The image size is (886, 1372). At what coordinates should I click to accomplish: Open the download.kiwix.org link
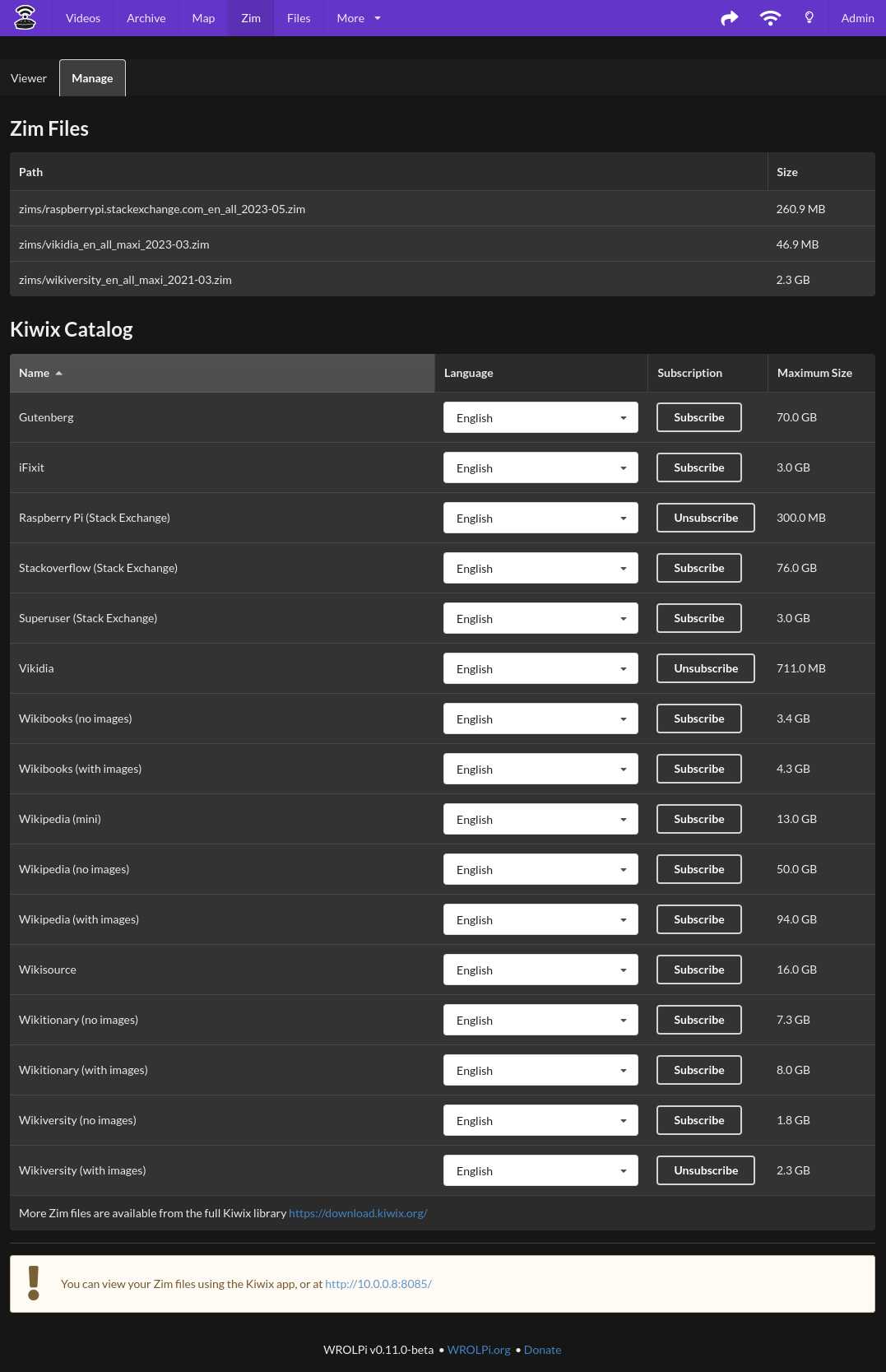[358, 1213]
